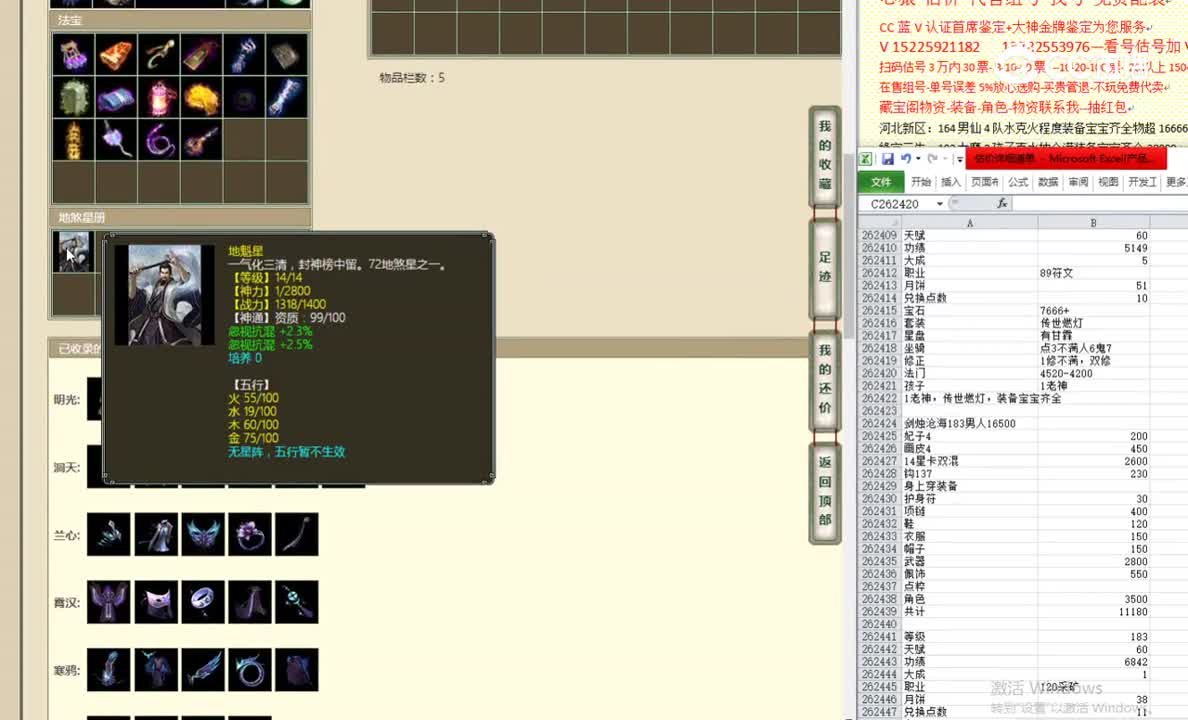Switch to the 插入 ribbon tab
The height and width of the screenshot is (720, 1188).
pyautogui.click(x=951, y=182)
